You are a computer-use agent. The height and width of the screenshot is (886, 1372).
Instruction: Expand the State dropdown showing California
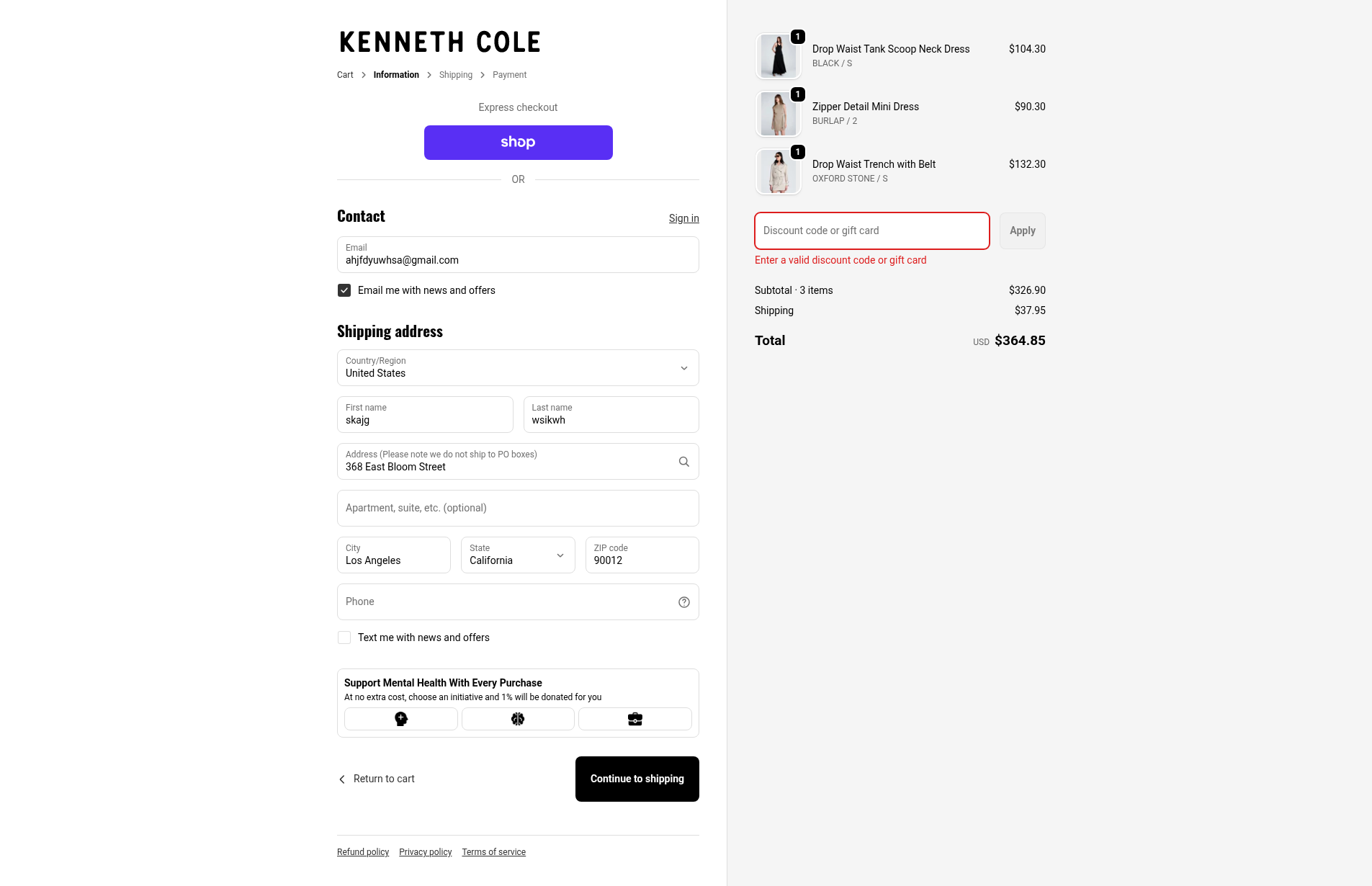click(x=518, y=555)
